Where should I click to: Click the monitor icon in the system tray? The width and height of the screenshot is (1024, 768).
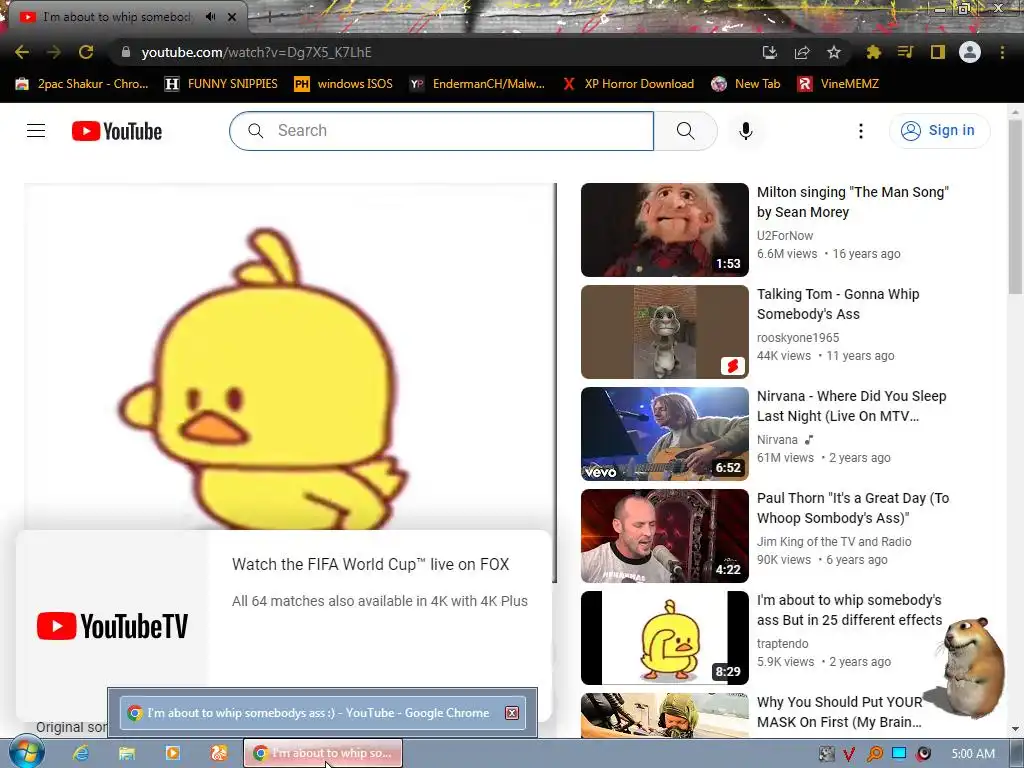tap(899, 753)
